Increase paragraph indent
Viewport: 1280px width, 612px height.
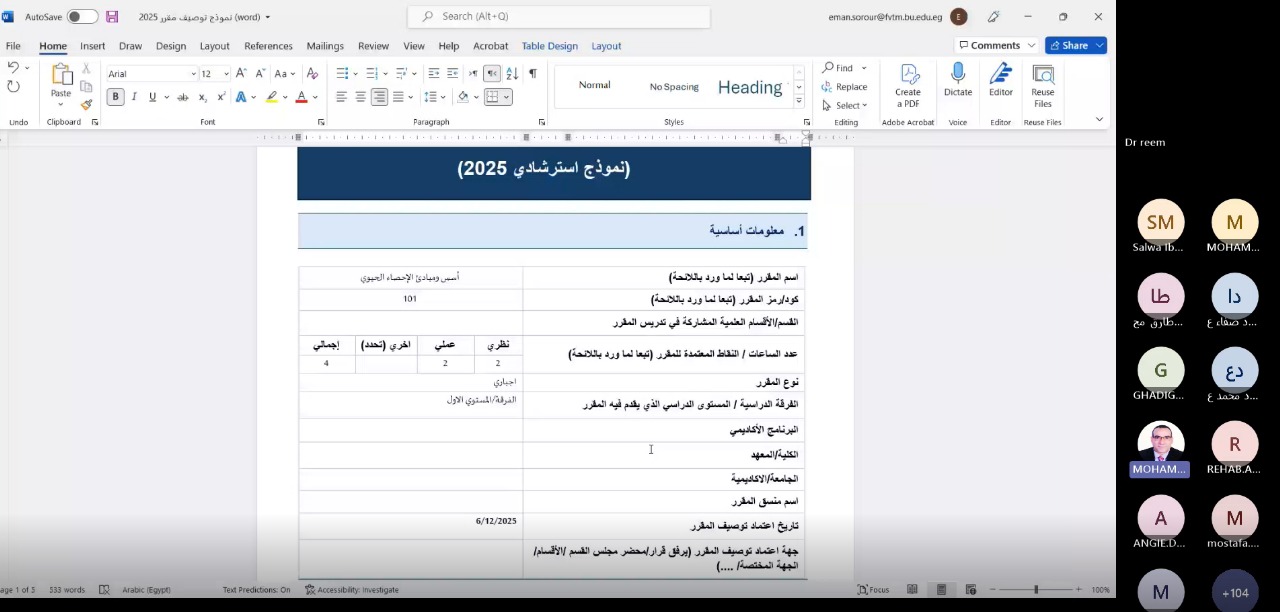point(452,73)
